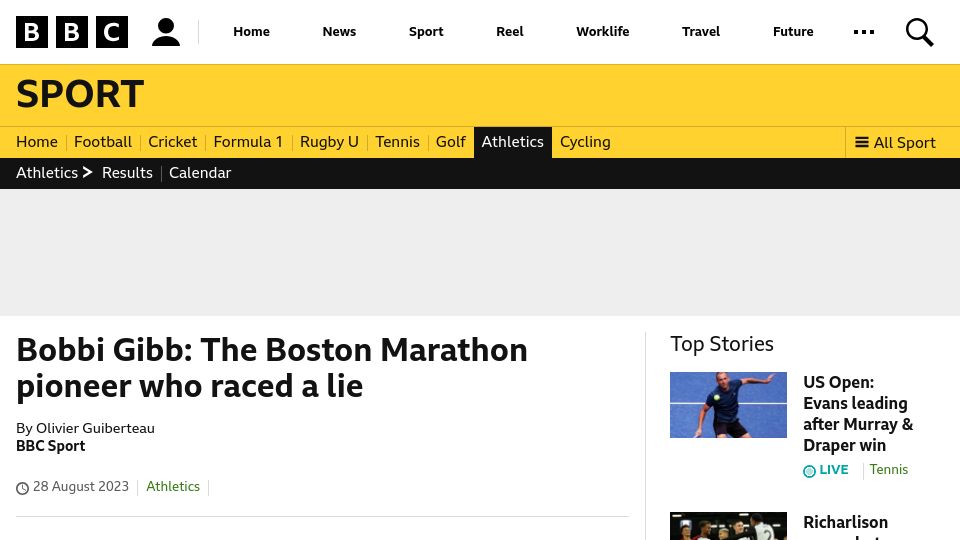Open News in top navigation
Viewport: 960px width, 540px height.
[339, 32]
